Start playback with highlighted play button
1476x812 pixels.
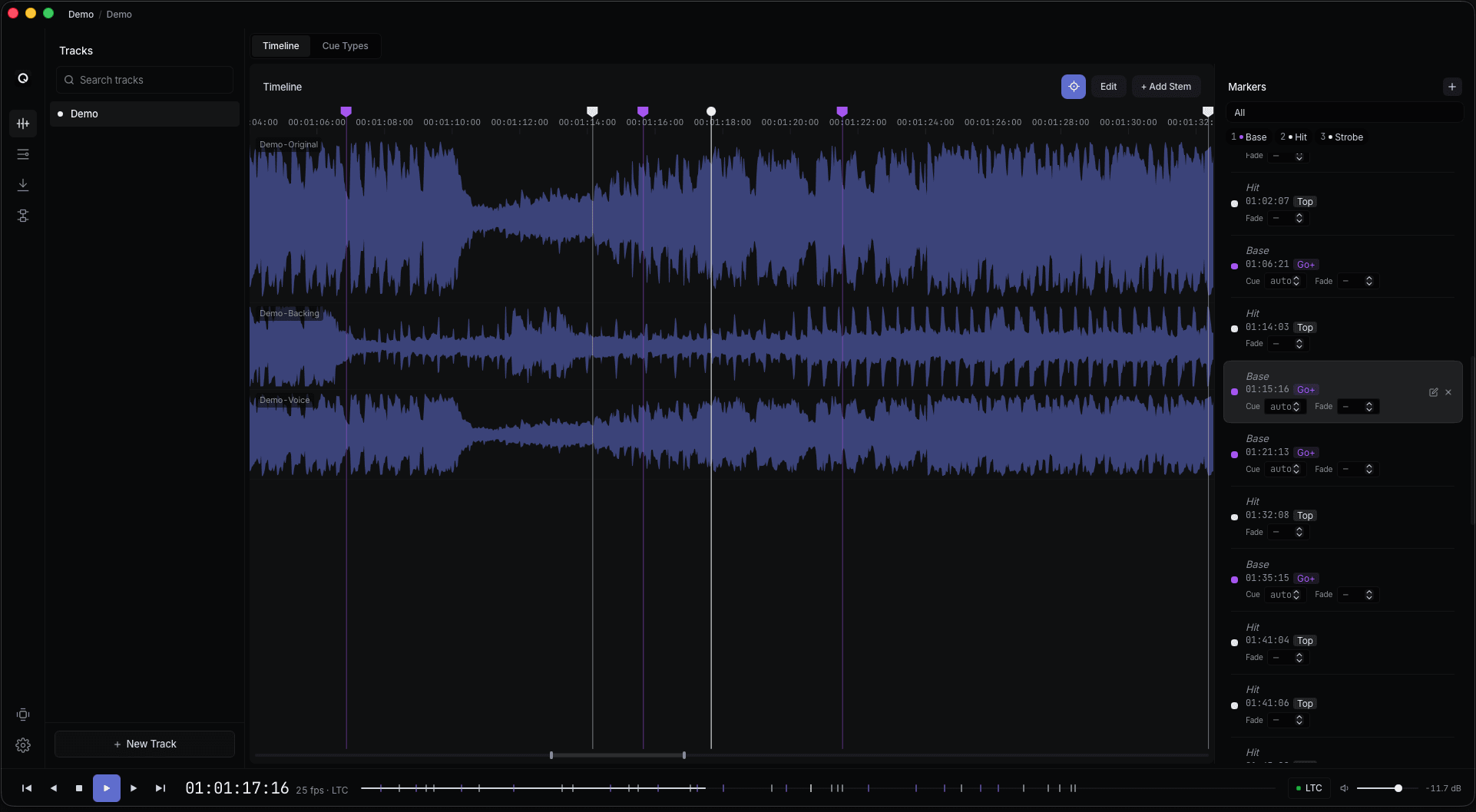pyautogui.click(x=107, y=788)
